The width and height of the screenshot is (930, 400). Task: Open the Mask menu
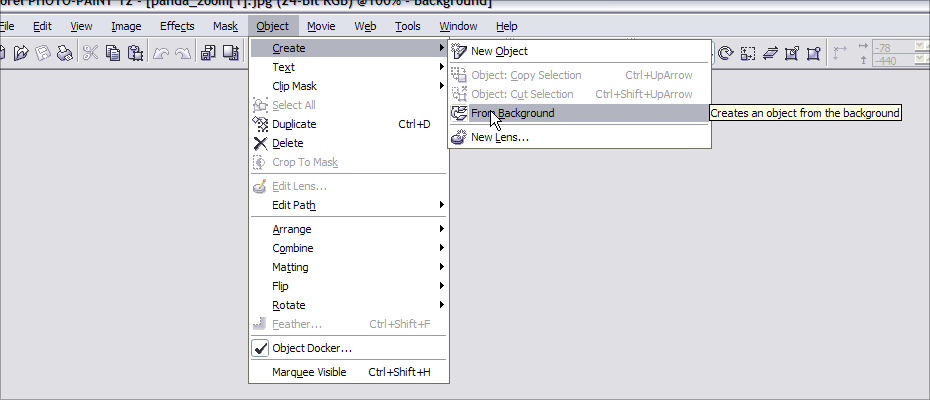tap(225, 26)
